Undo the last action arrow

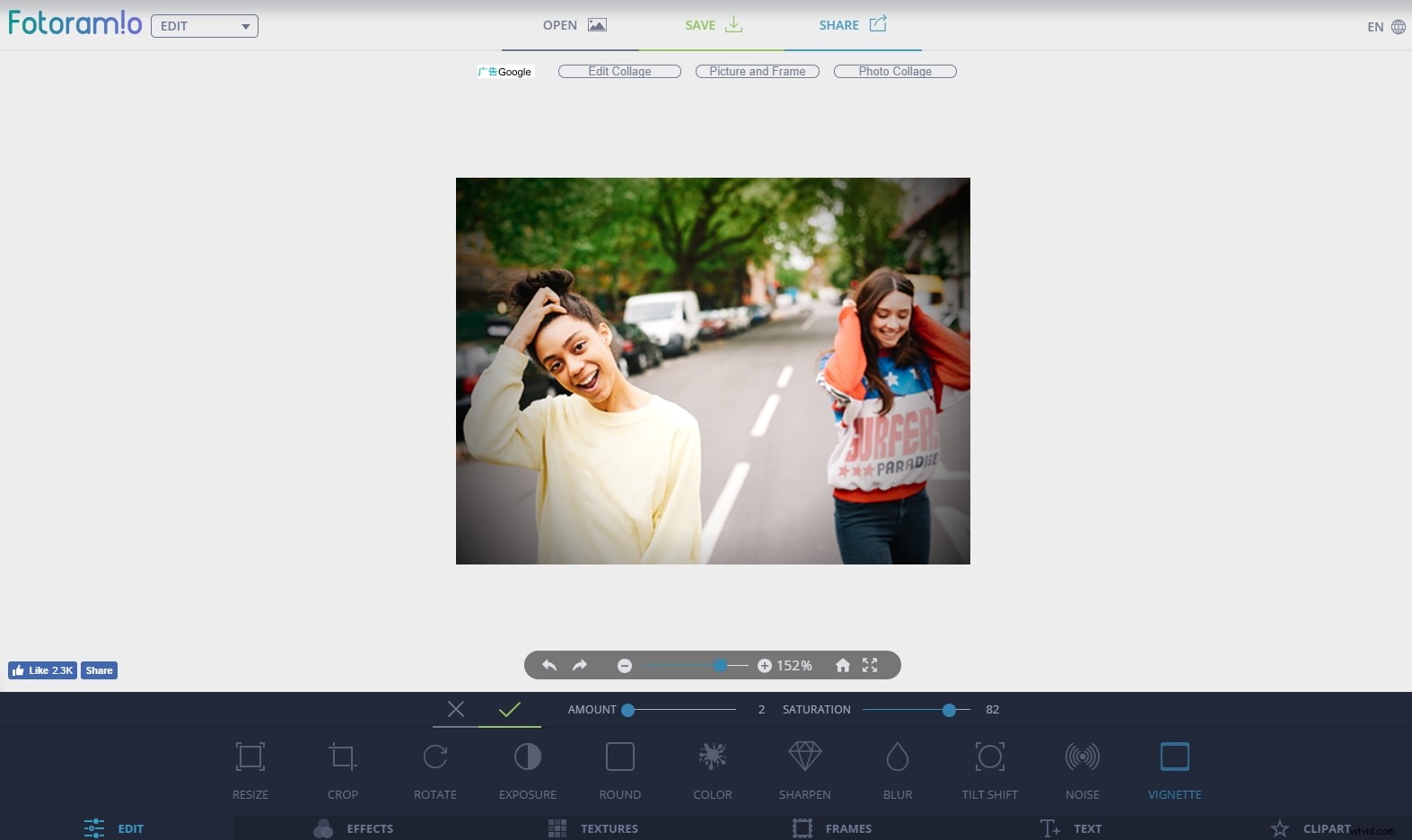point(549,665)
